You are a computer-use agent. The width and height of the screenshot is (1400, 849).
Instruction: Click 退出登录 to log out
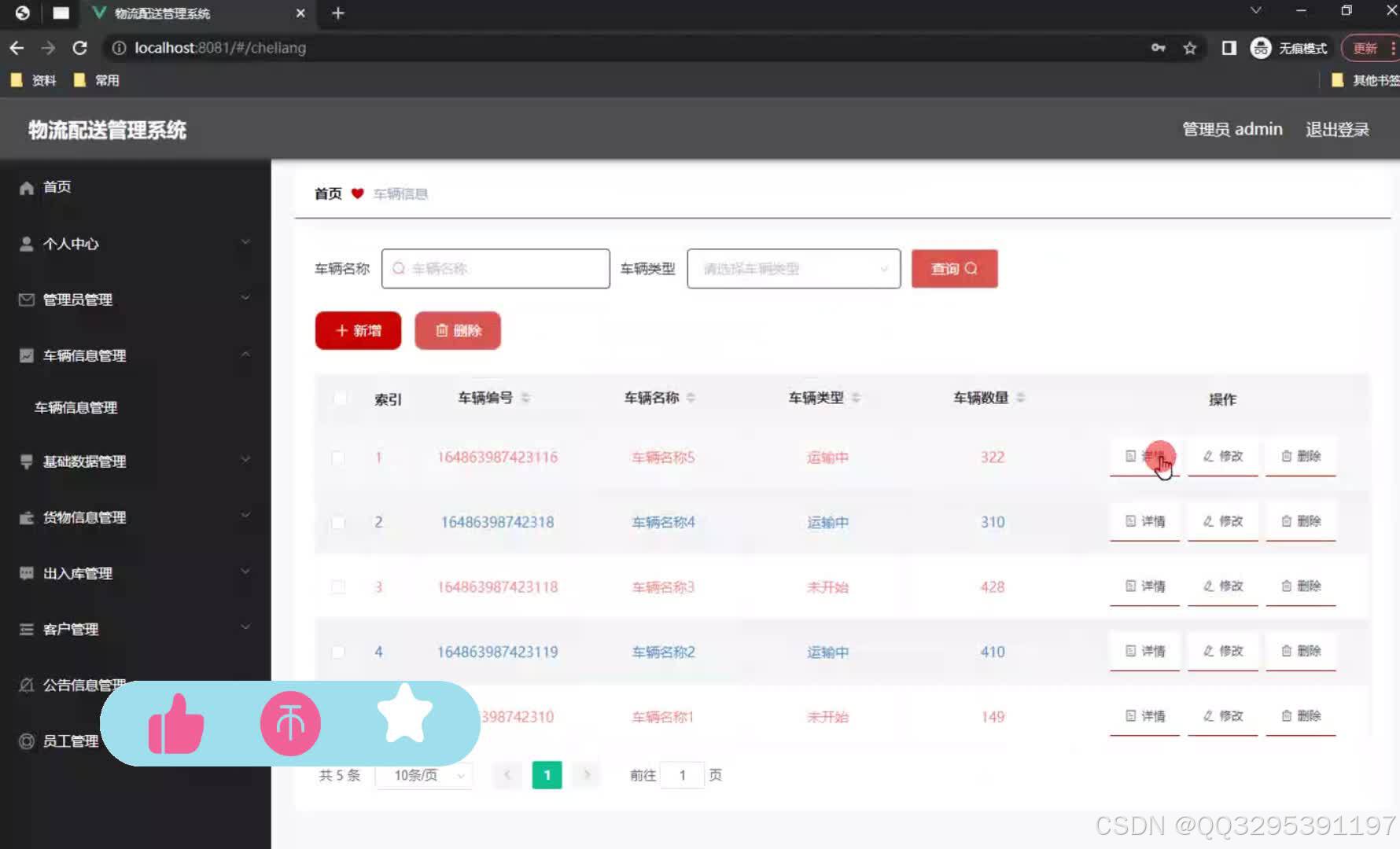(1337, 130)
